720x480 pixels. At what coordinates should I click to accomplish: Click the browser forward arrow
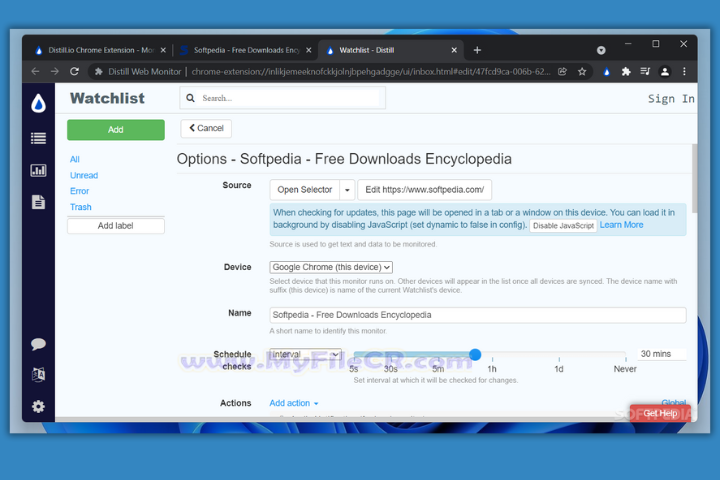coord(55,72)
